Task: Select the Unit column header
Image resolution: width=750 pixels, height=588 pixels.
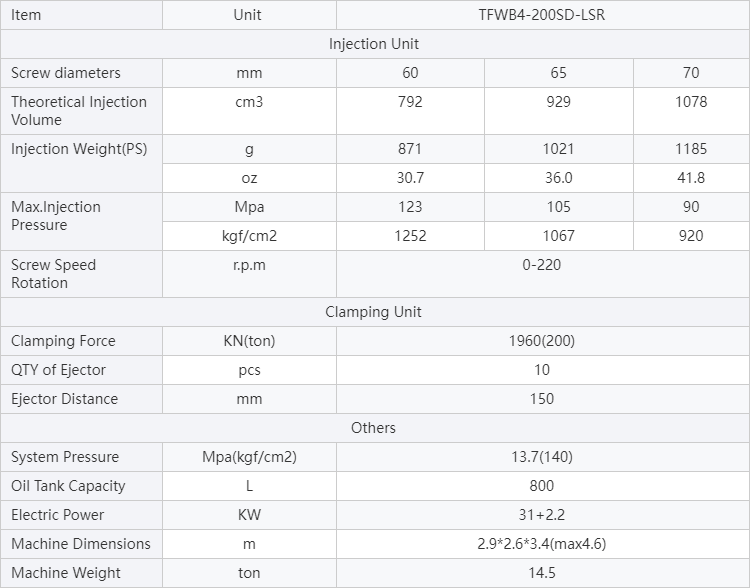Action: point(249,15)
